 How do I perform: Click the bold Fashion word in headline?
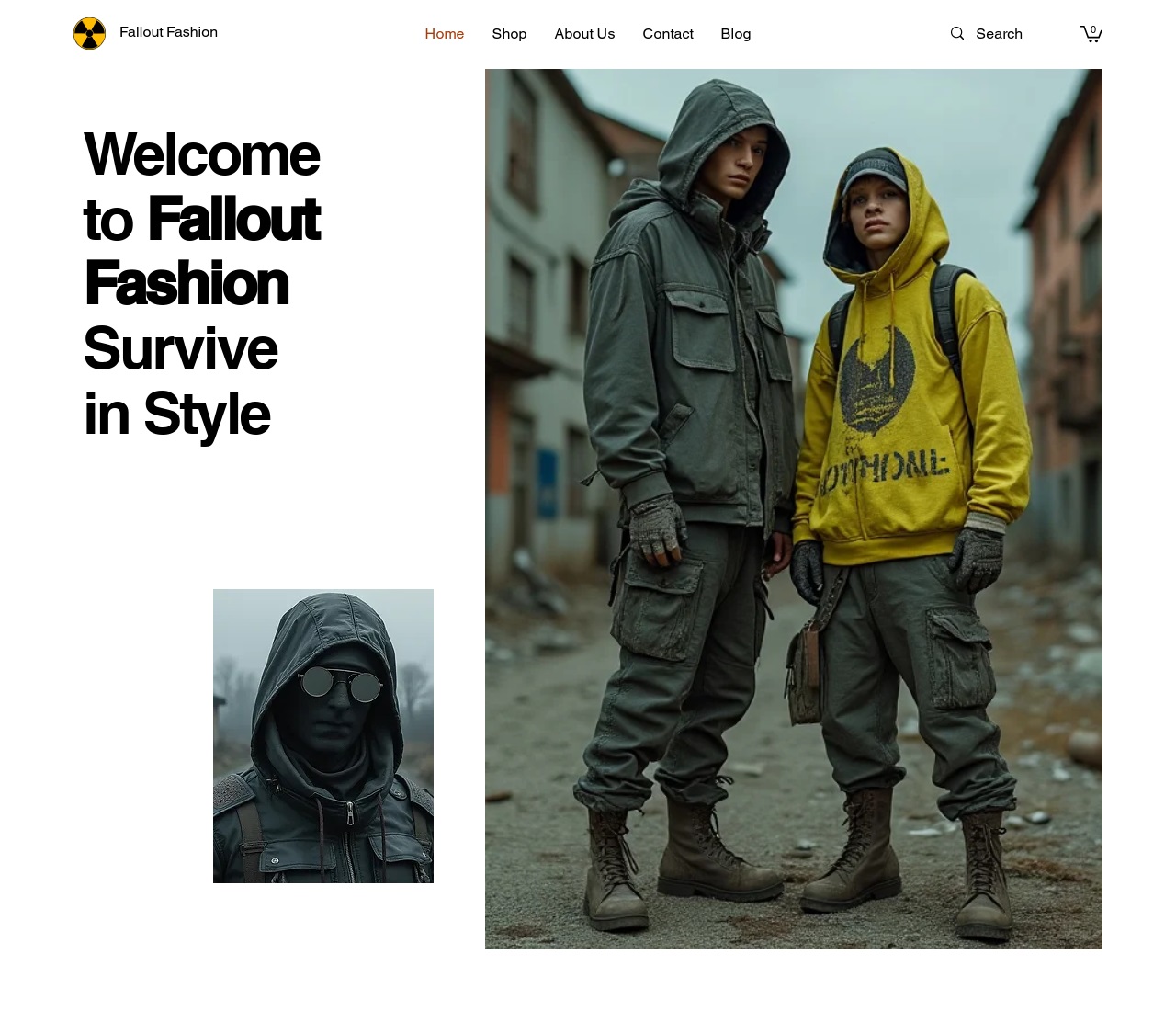pyautogui.click(x=187, y=284)
